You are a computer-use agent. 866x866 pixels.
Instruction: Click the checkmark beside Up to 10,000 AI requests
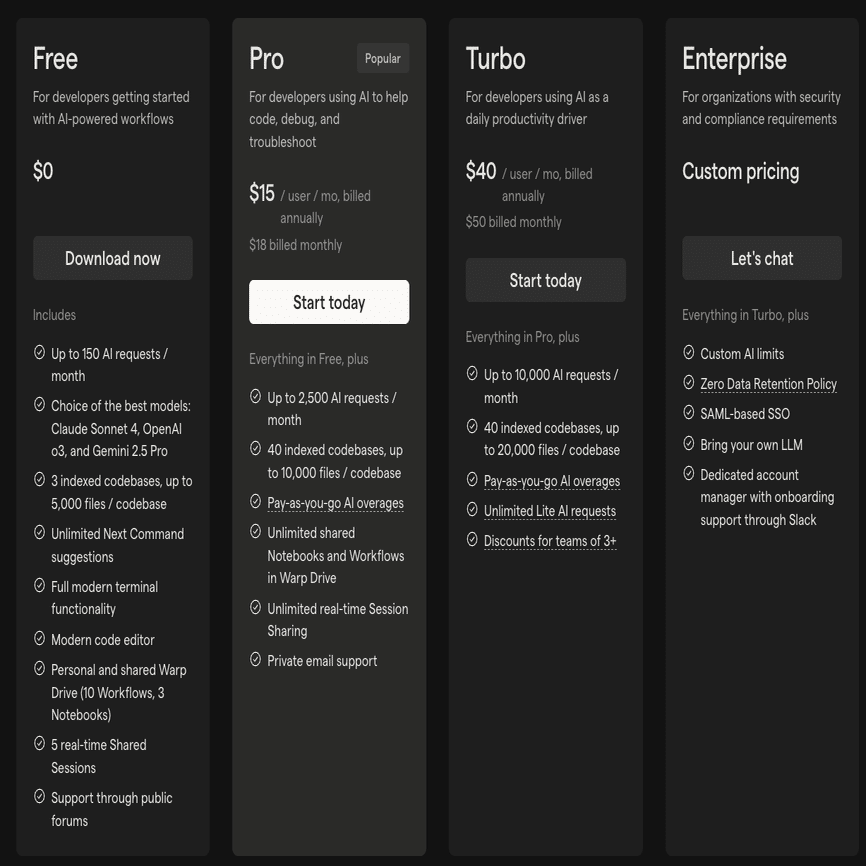(x=473, y=374)
